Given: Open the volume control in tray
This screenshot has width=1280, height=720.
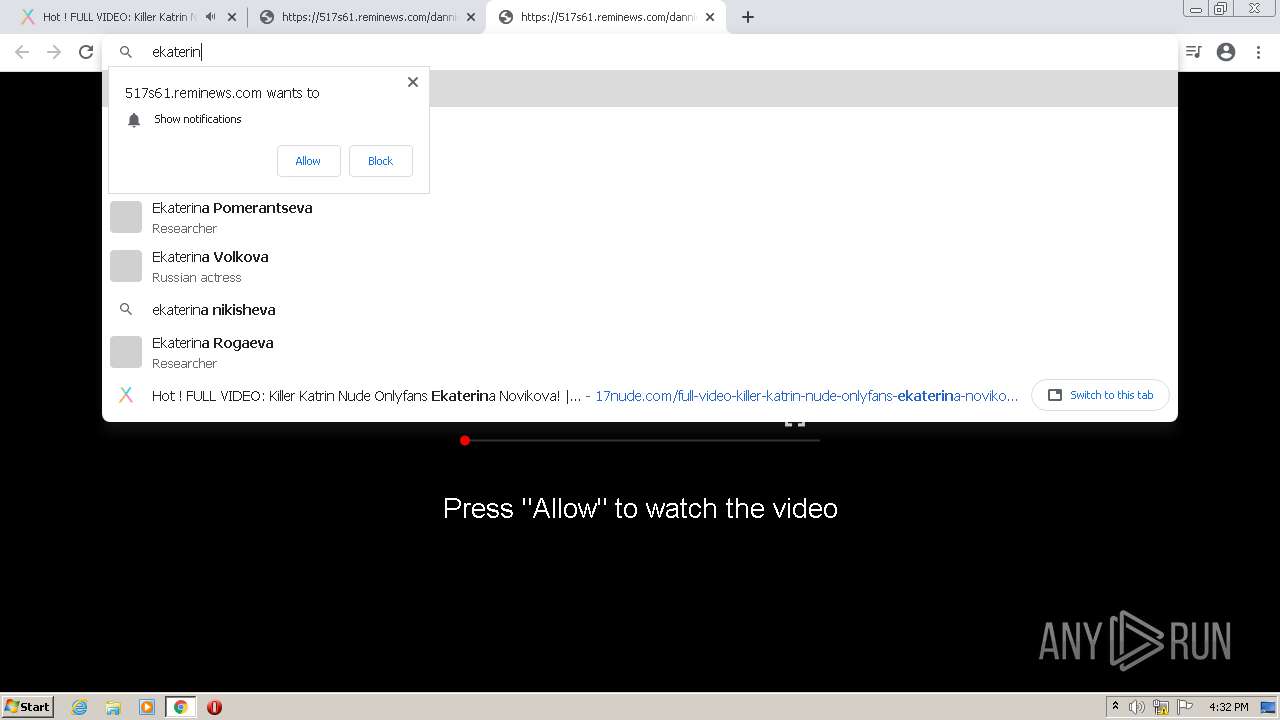Looking at the screenshot, I should tap(1137, 707).
